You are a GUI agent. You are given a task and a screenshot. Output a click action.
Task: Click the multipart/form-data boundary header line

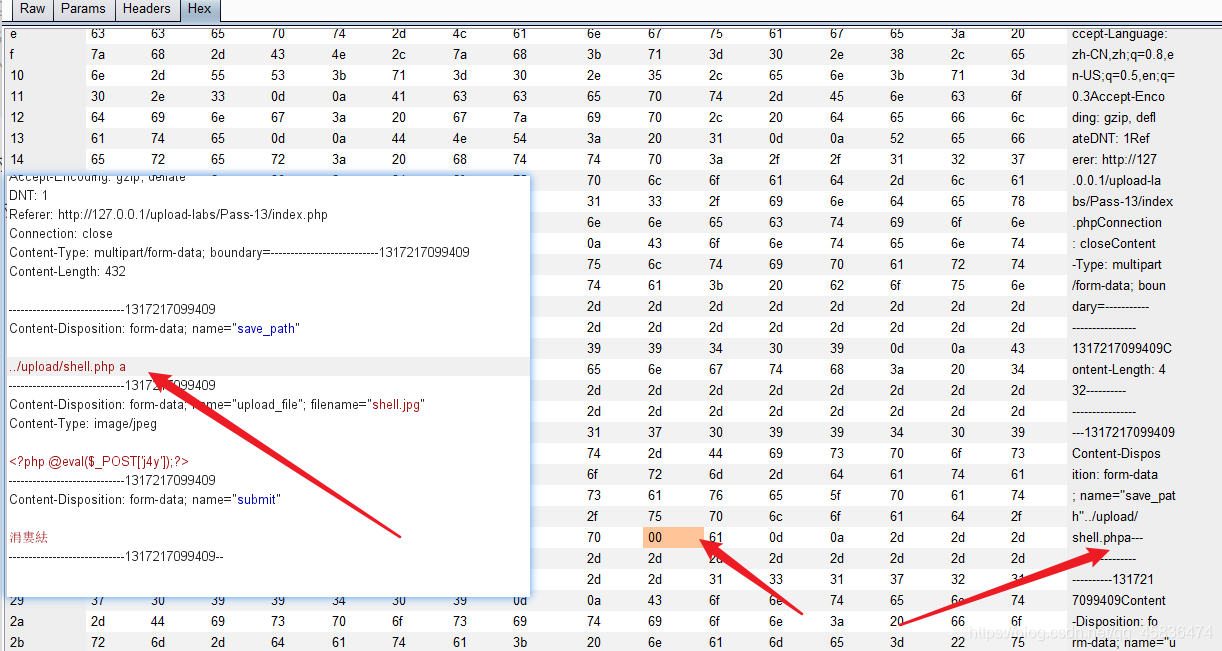point(239,253)
